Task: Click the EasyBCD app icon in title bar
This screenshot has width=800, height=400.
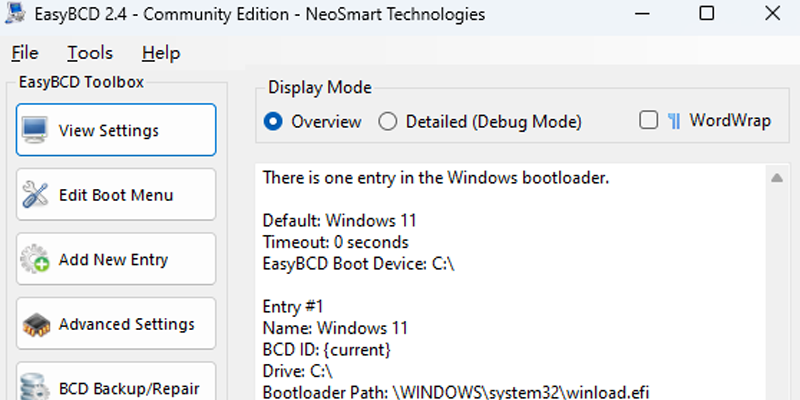Action: pyautogui.click(x=15, y=13)
